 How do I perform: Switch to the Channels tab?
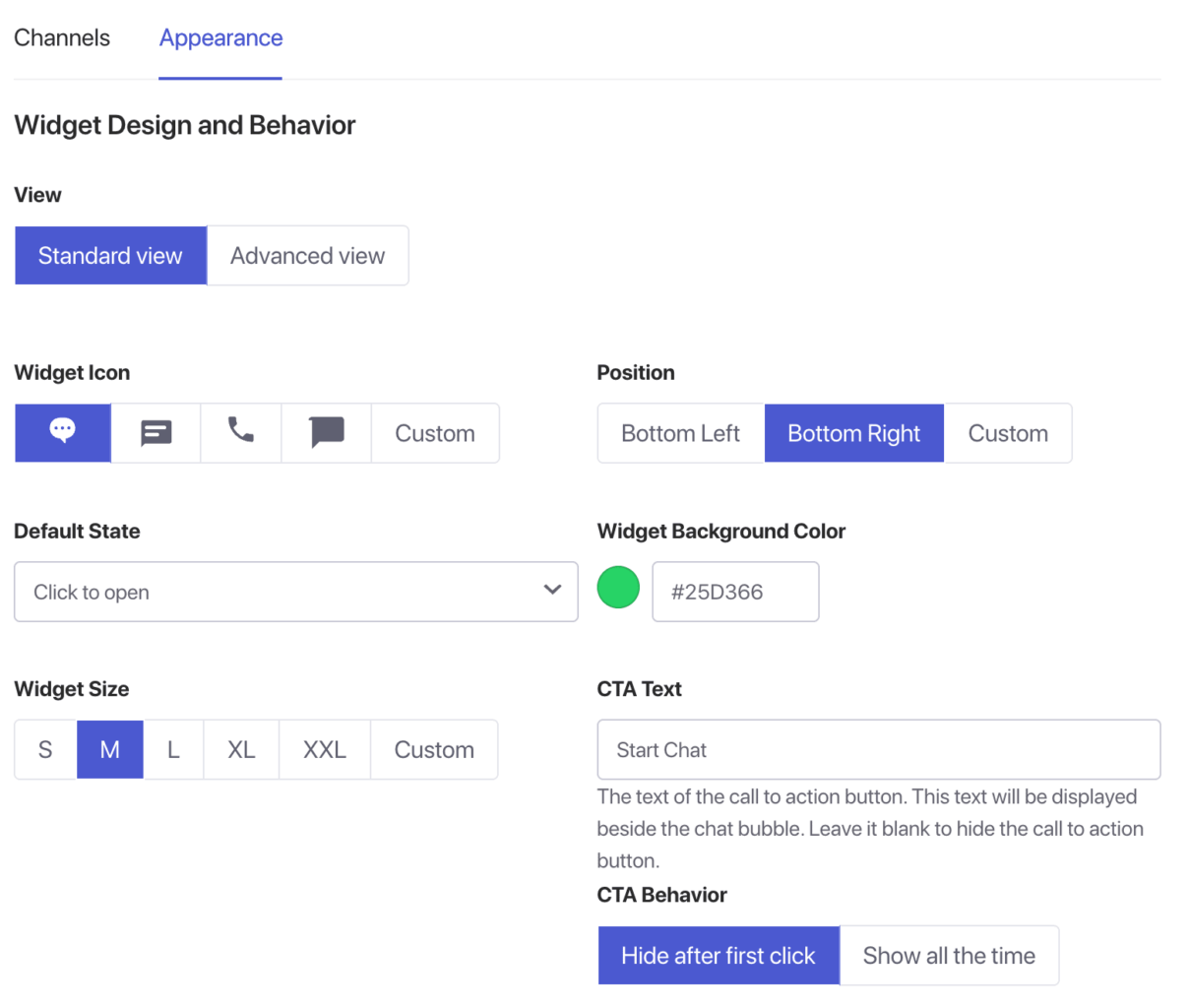62,38
